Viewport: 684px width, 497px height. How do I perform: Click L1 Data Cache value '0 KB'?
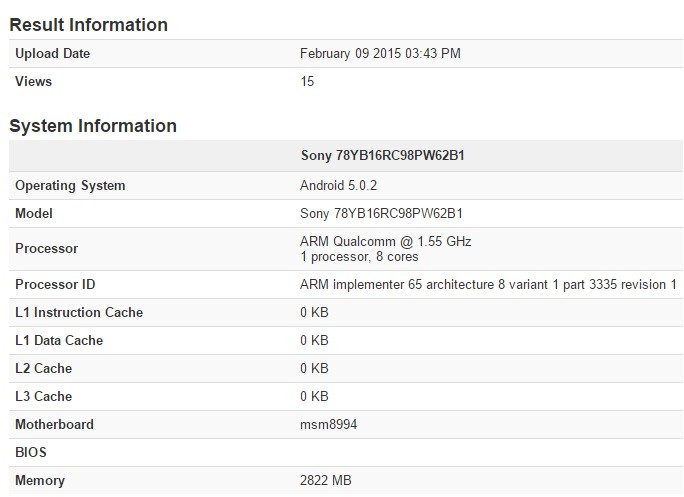click(x=314, y=340)
